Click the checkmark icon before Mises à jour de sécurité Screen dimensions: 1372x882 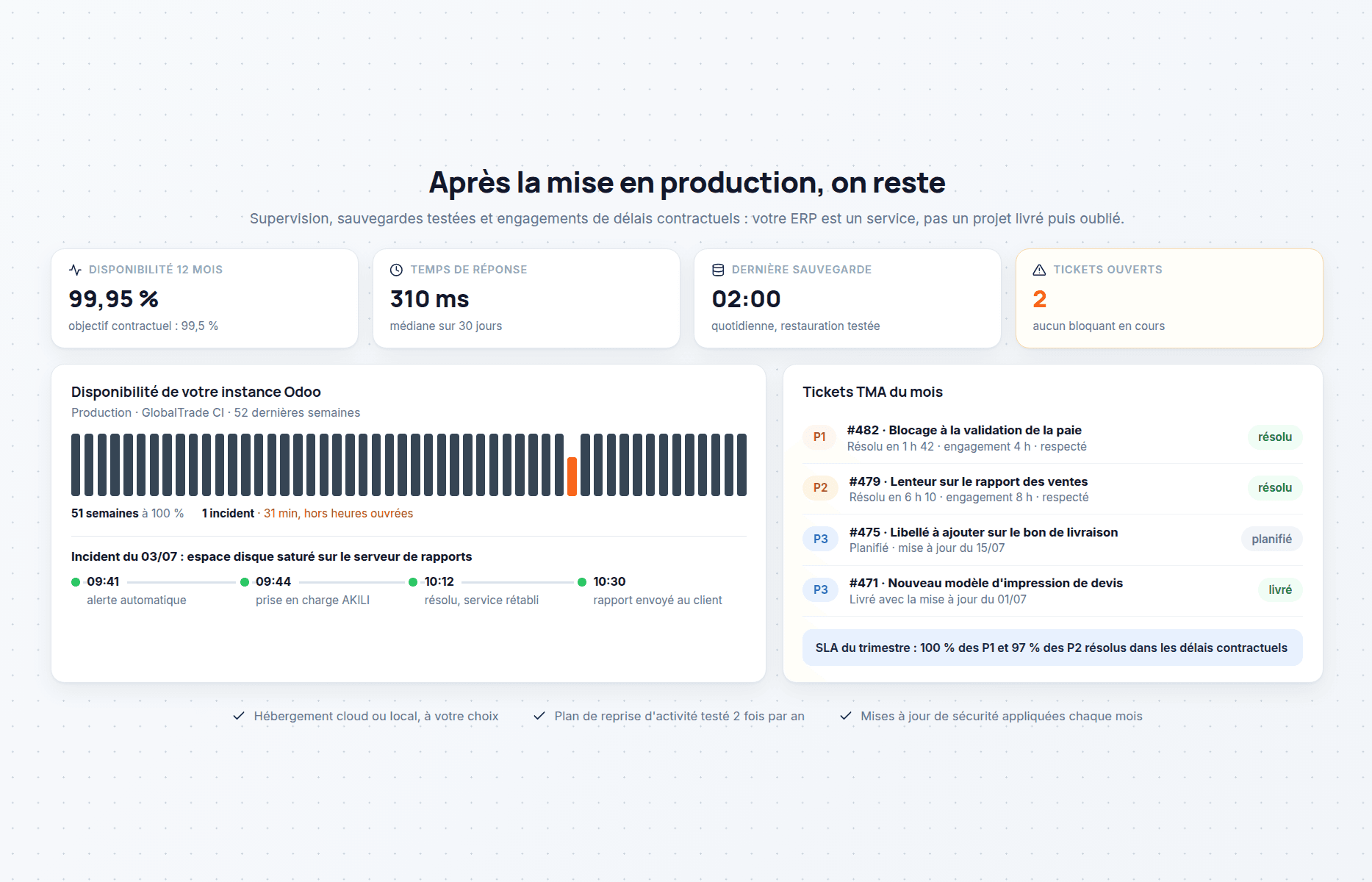coord(846,716)
